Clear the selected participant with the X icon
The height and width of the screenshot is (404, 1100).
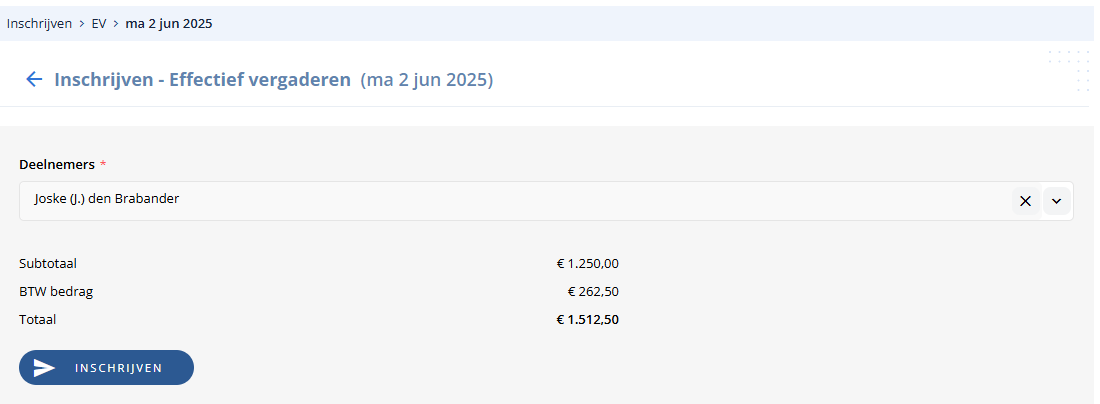click(1026, 201)
